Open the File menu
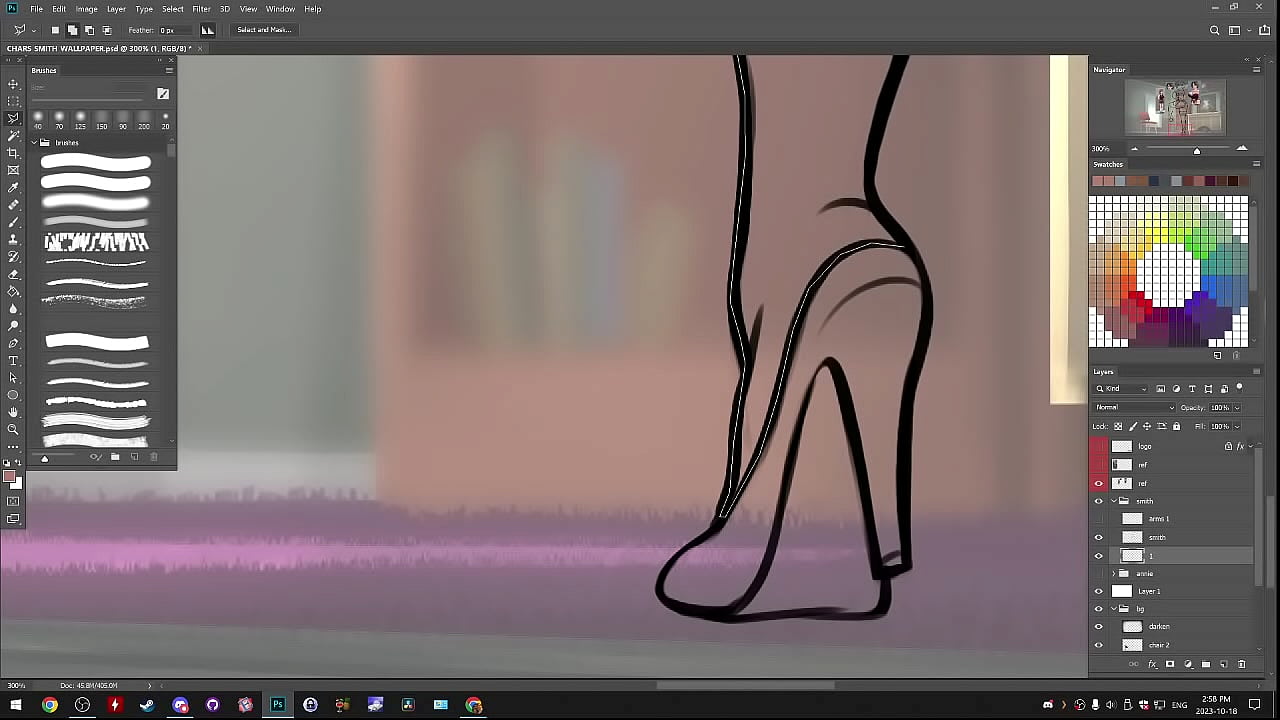The image size is (1280, 720). point(36,9)
